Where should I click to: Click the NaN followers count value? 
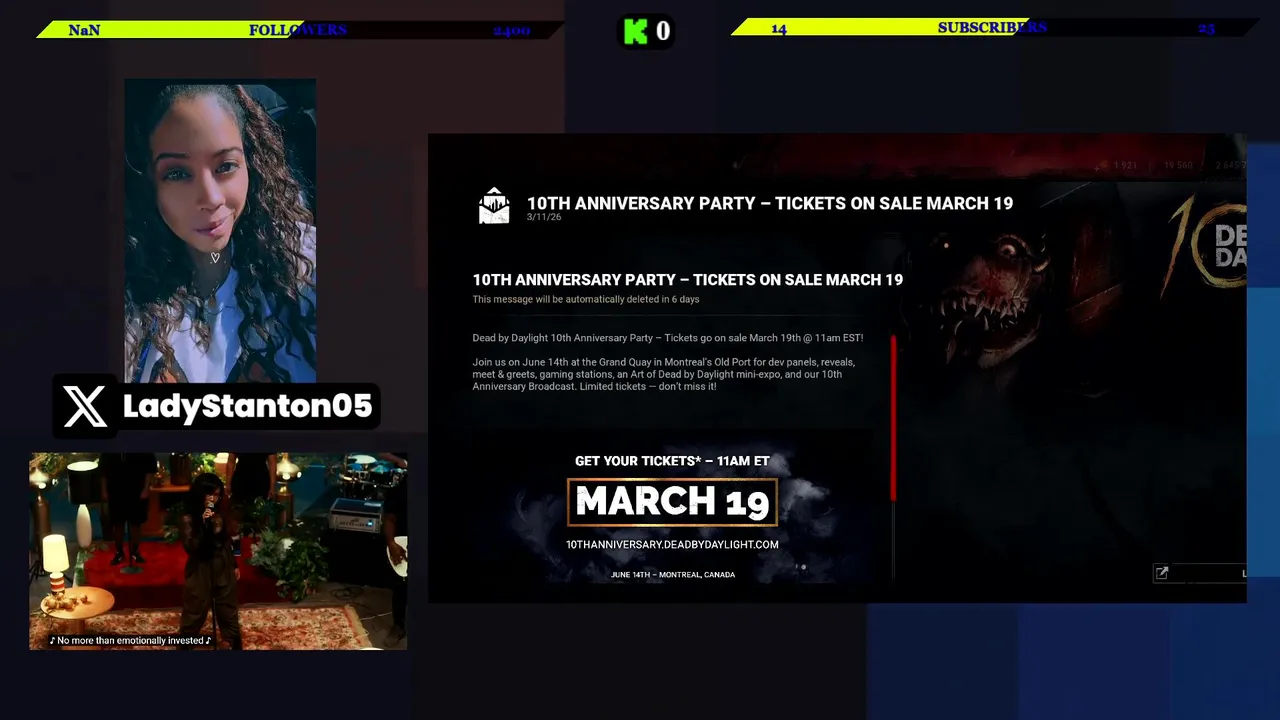point(84,30)
